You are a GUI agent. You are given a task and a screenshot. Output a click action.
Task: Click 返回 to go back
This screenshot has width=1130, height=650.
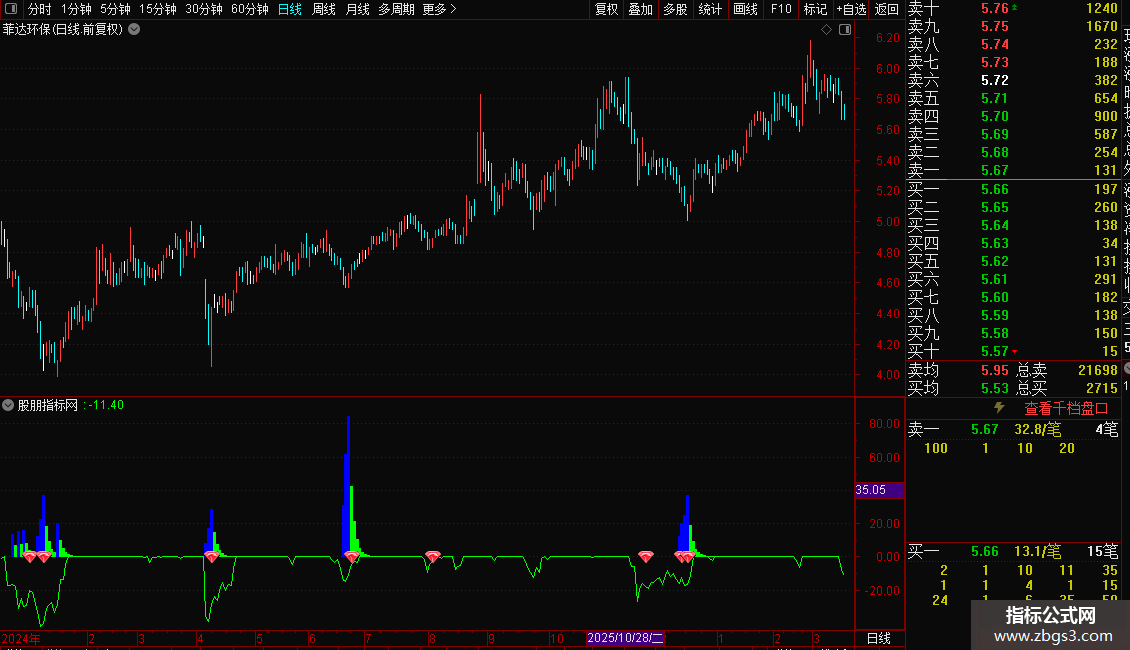tap(886, 9)
